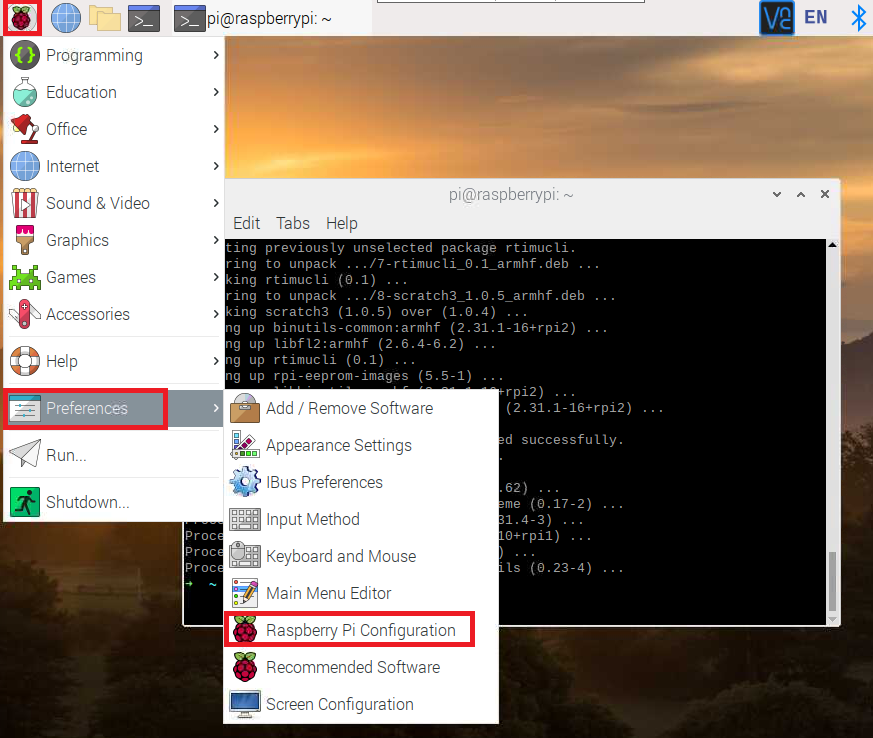
Task: Select Raspberry Pi Configuration menu entry
Action: click(x=361, y=630)
